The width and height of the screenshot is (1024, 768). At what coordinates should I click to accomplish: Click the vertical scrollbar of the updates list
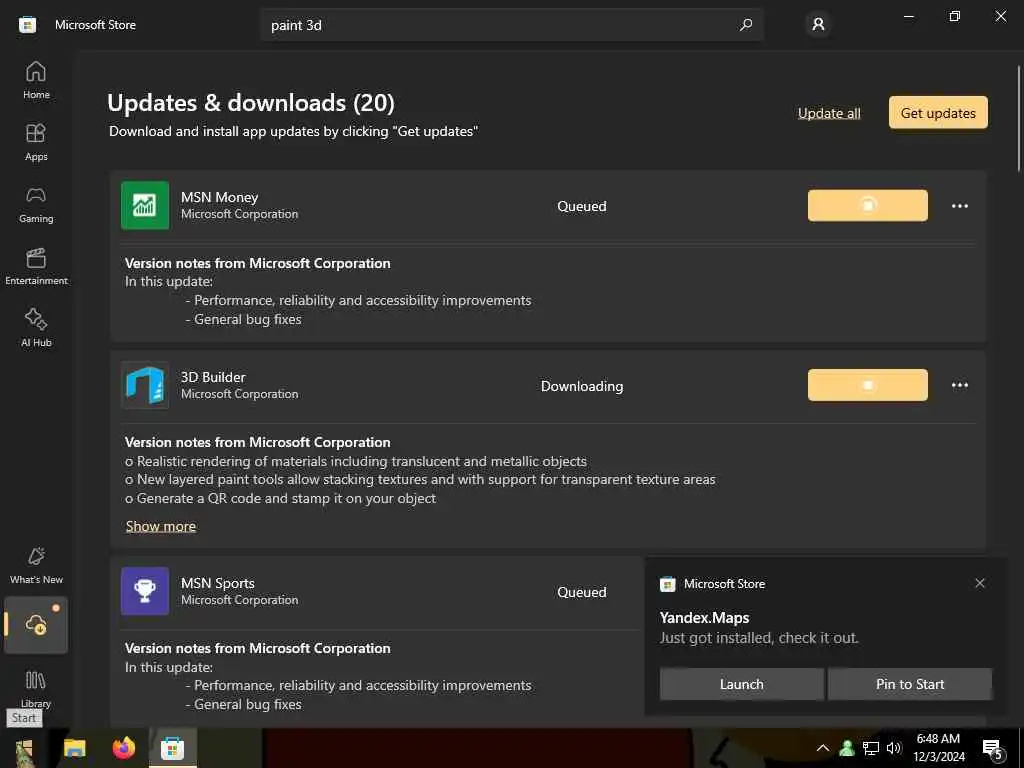tap(1019, 119)
